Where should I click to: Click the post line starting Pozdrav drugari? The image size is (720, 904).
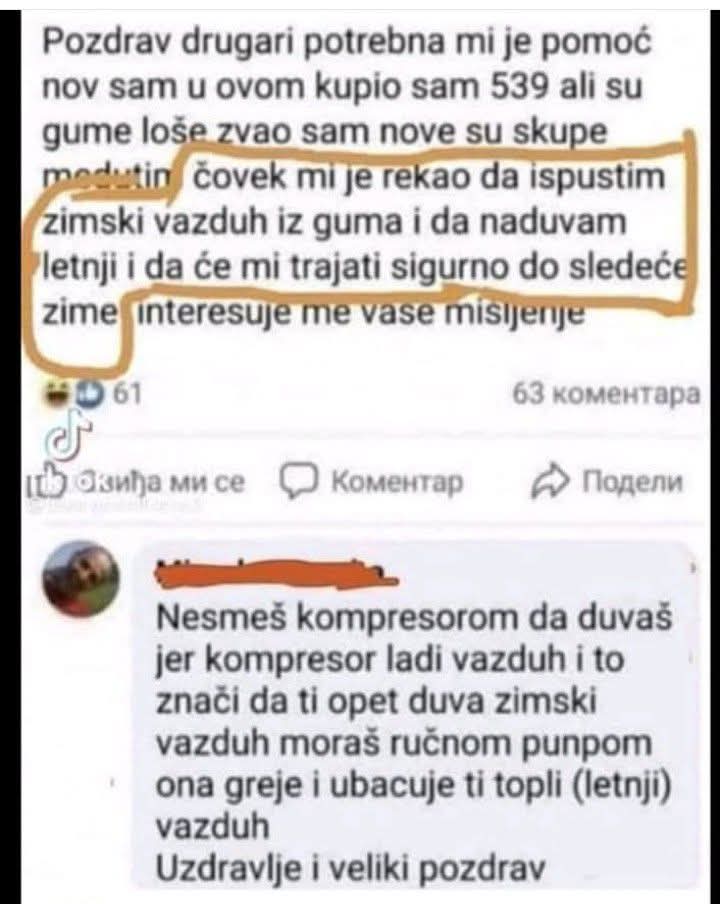coord(347,43)
